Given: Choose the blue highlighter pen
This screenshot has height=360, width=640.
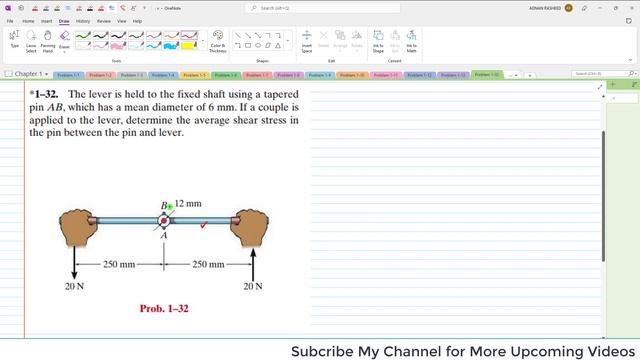Looking at the screenshot, I should (171, 46).
